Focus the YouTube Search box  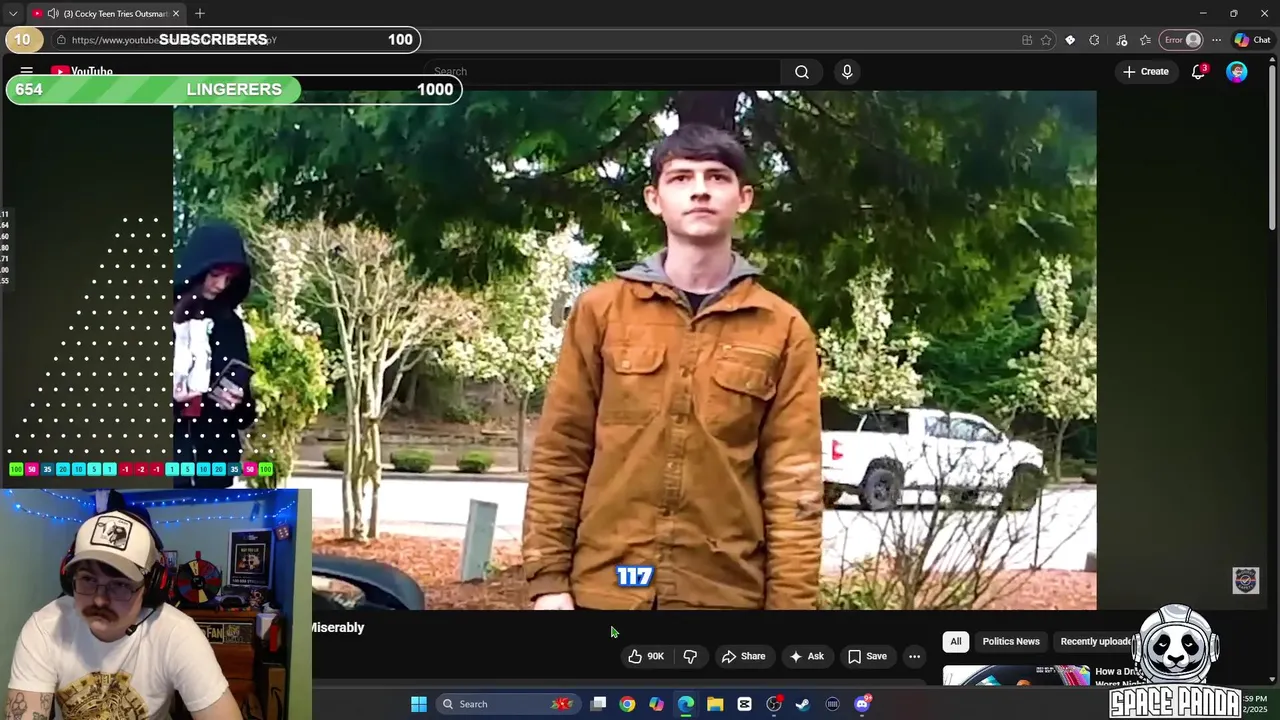click(x=605, y=72)
